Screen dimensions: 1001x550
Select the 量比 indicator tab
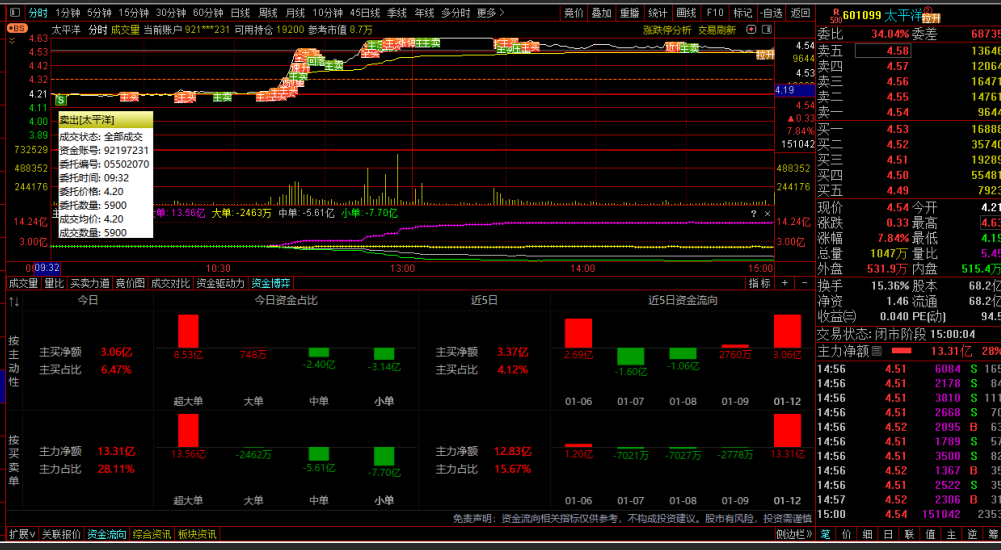click(54, 283)
